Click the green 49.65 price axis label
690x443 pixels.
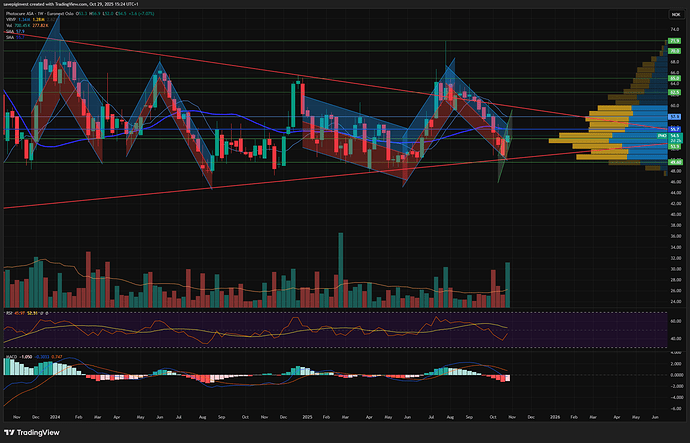click(x=675, y=161)
